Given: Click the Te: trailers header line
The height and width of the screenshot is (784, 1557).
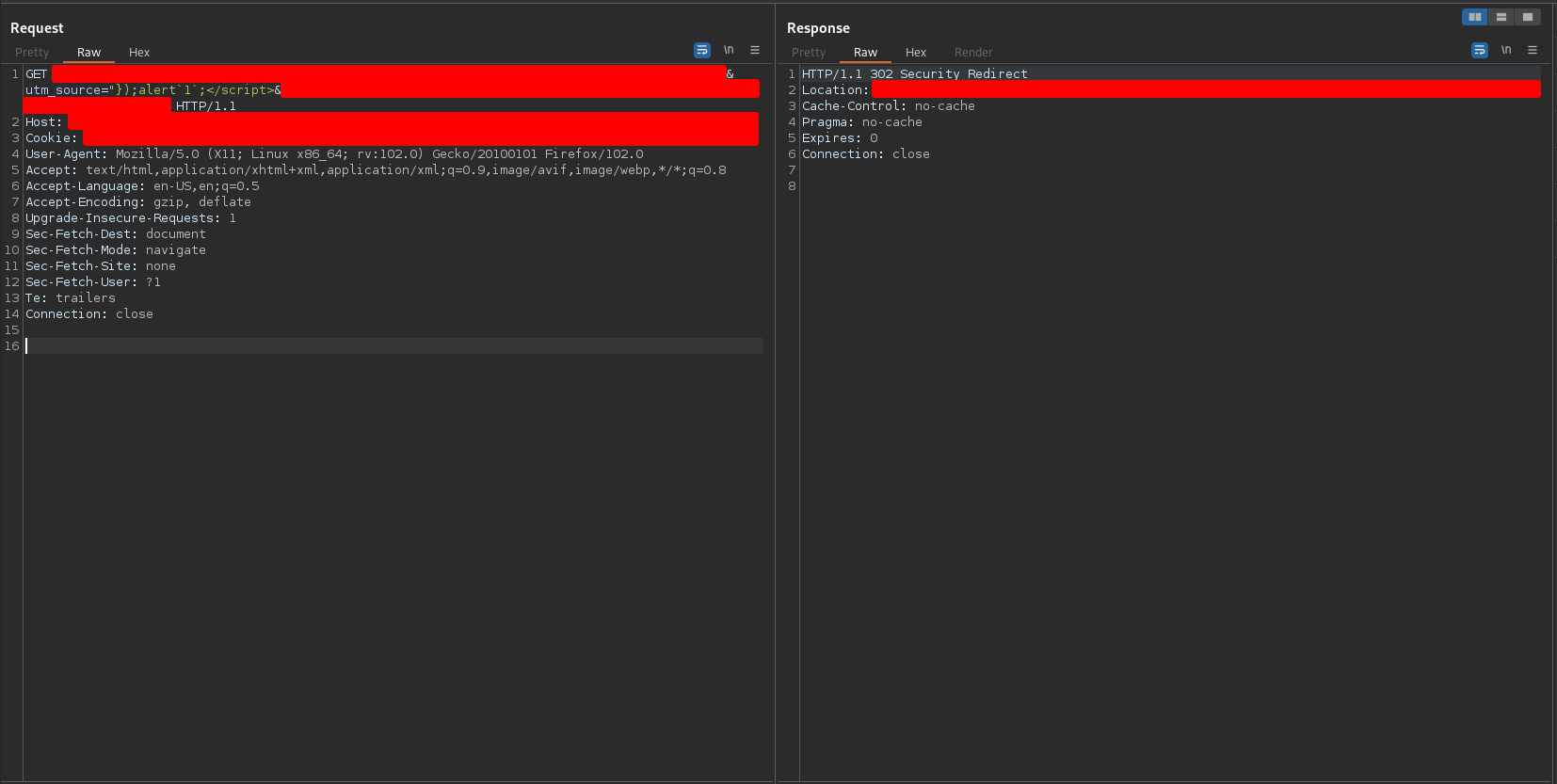Looking at the screenshot, I should click(x=71, y=298).
